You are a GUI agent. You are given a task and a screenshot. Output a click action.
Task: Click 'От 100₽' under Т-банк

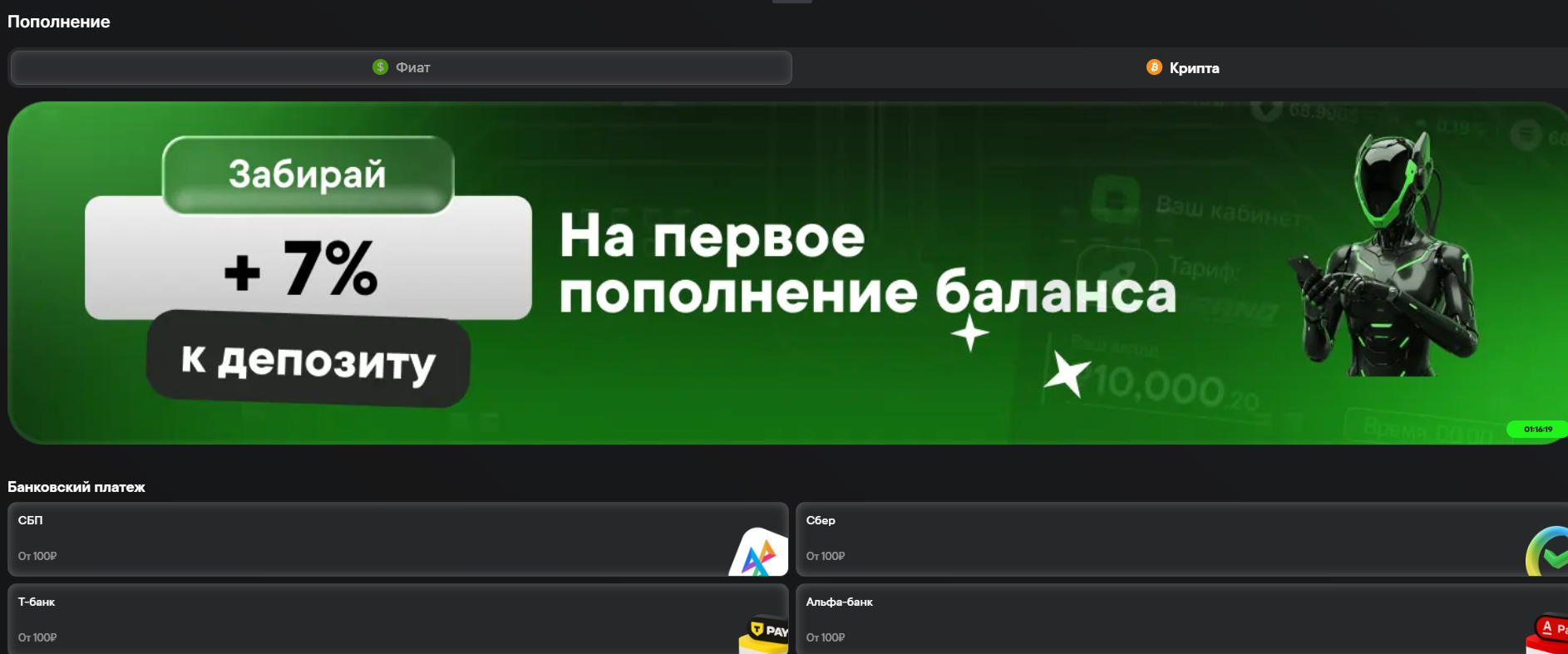click(x=37, y=637)
